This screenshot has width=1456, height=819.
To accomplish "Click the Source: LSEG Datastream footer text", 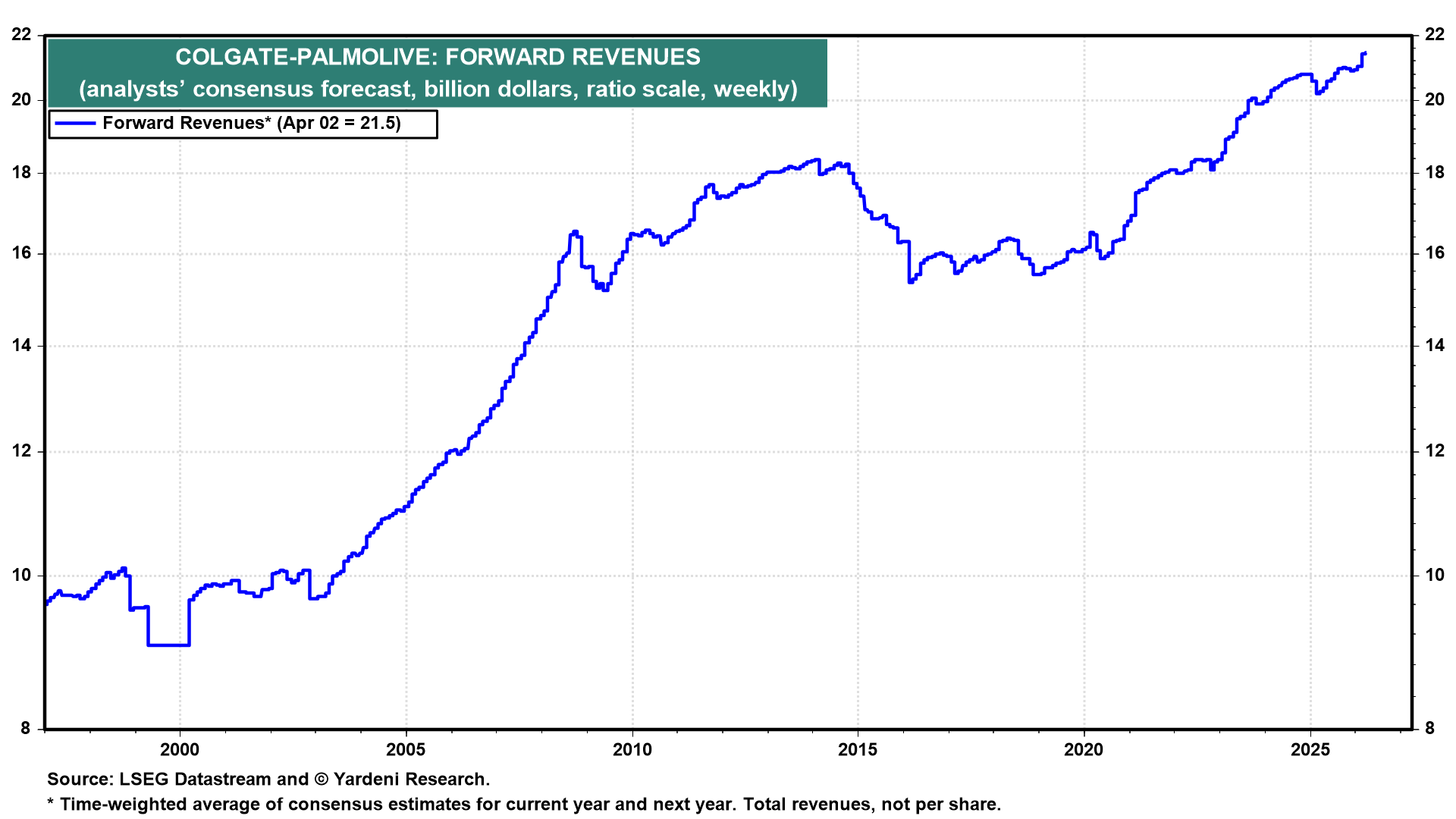I will (x=268, y=780).
